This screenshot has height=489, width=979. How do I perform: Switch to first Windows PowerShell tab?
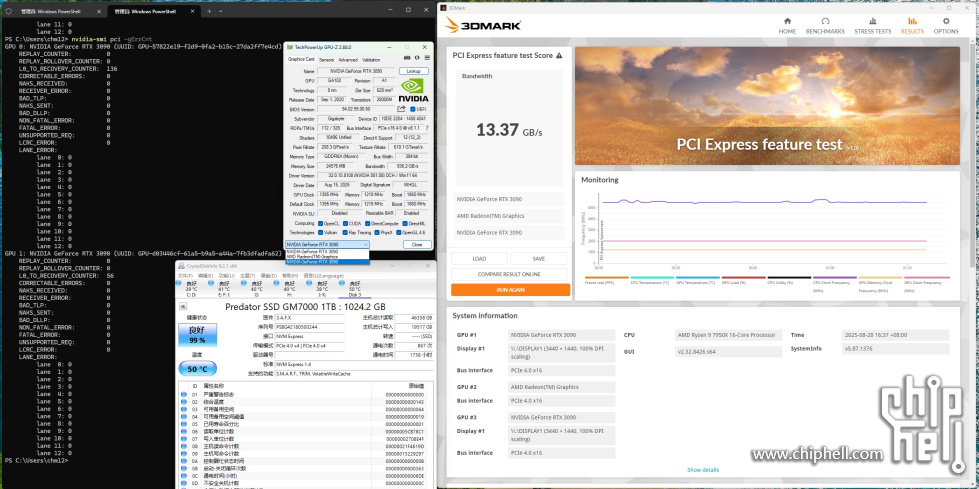click(55, 11)
